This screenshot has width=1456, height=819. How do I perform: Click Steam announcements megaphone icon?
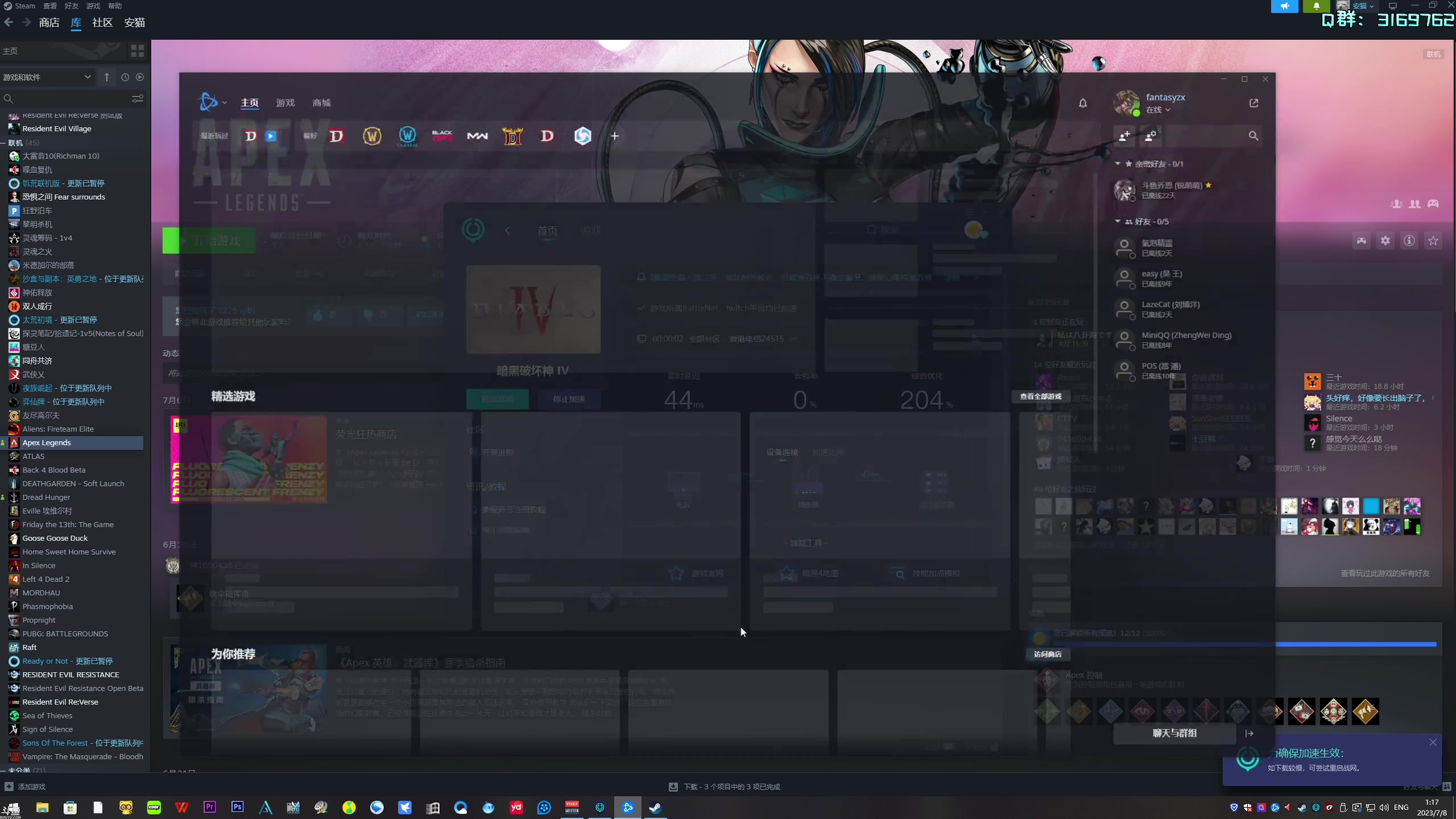pos(1284,6)
